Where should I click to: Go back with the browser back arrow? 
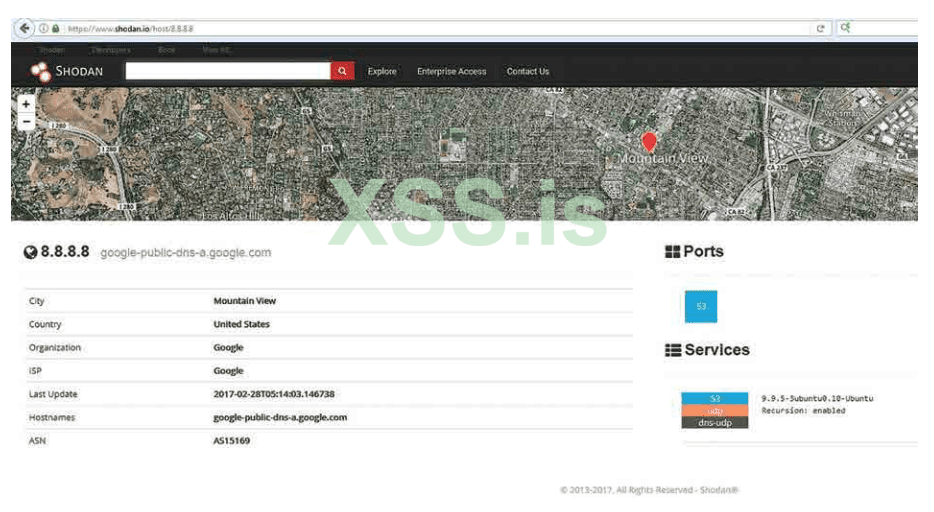tap(24, 28)
